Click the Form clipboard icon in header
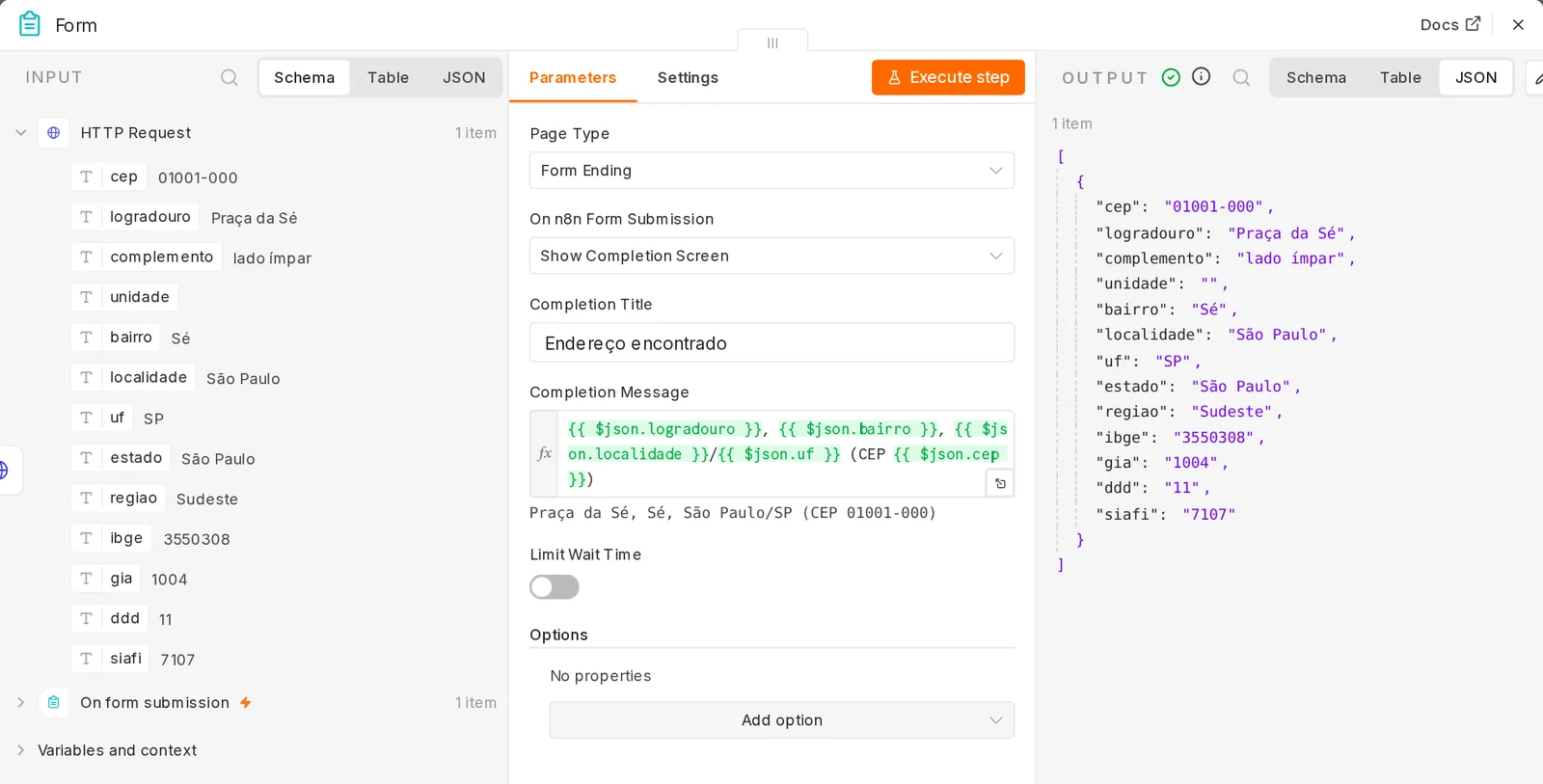Viewport: 1543px width, 784px height. point(30,24)
